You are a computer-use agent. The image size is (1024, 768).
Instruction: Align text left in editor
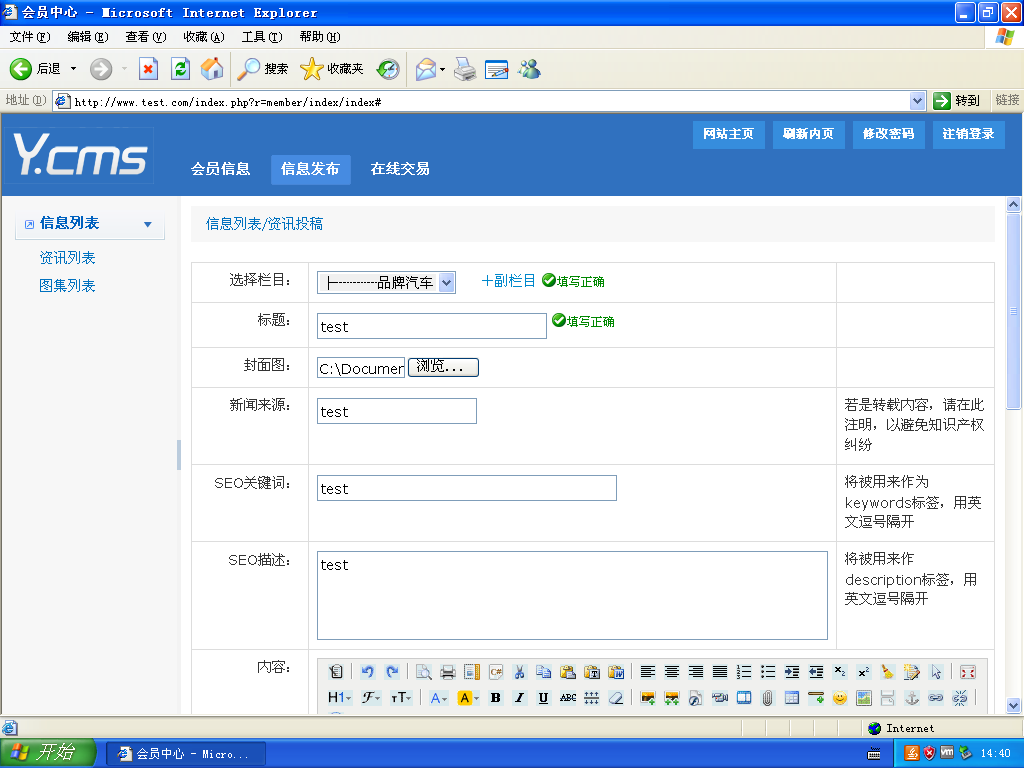tap(647, 671)
